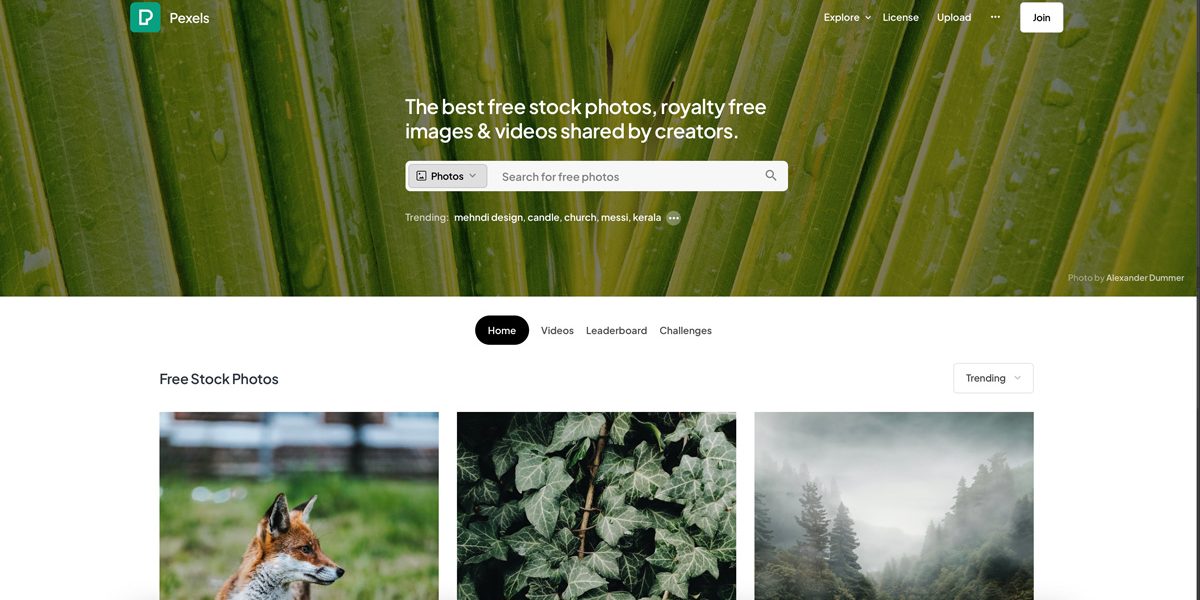Open the Photos media type dropdown
Image resolution: width=1200 pixels, height=600 pixels.
(x=447, y=176)
